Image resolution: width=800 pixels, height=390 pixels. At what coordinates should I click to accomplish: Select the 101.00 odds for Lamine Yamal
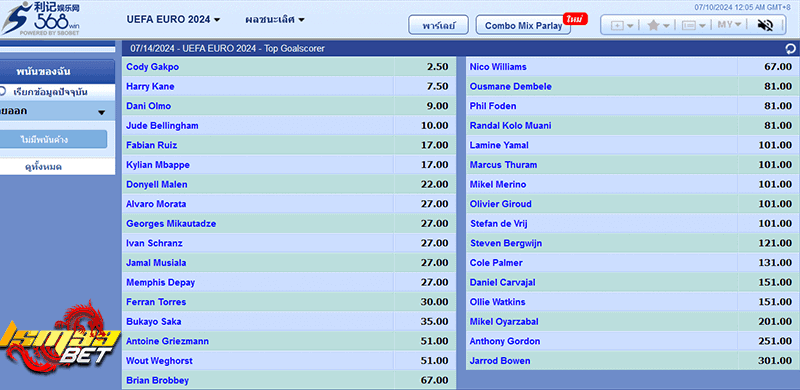776,145
